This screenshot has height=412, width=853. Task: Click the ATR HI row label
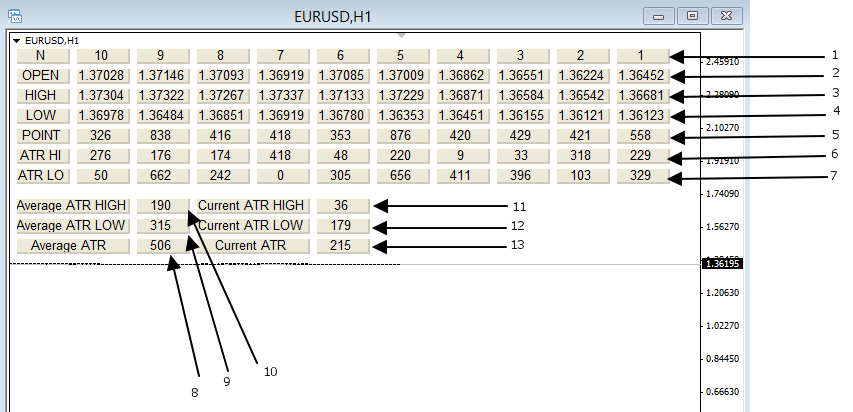(x=44, y=156)
